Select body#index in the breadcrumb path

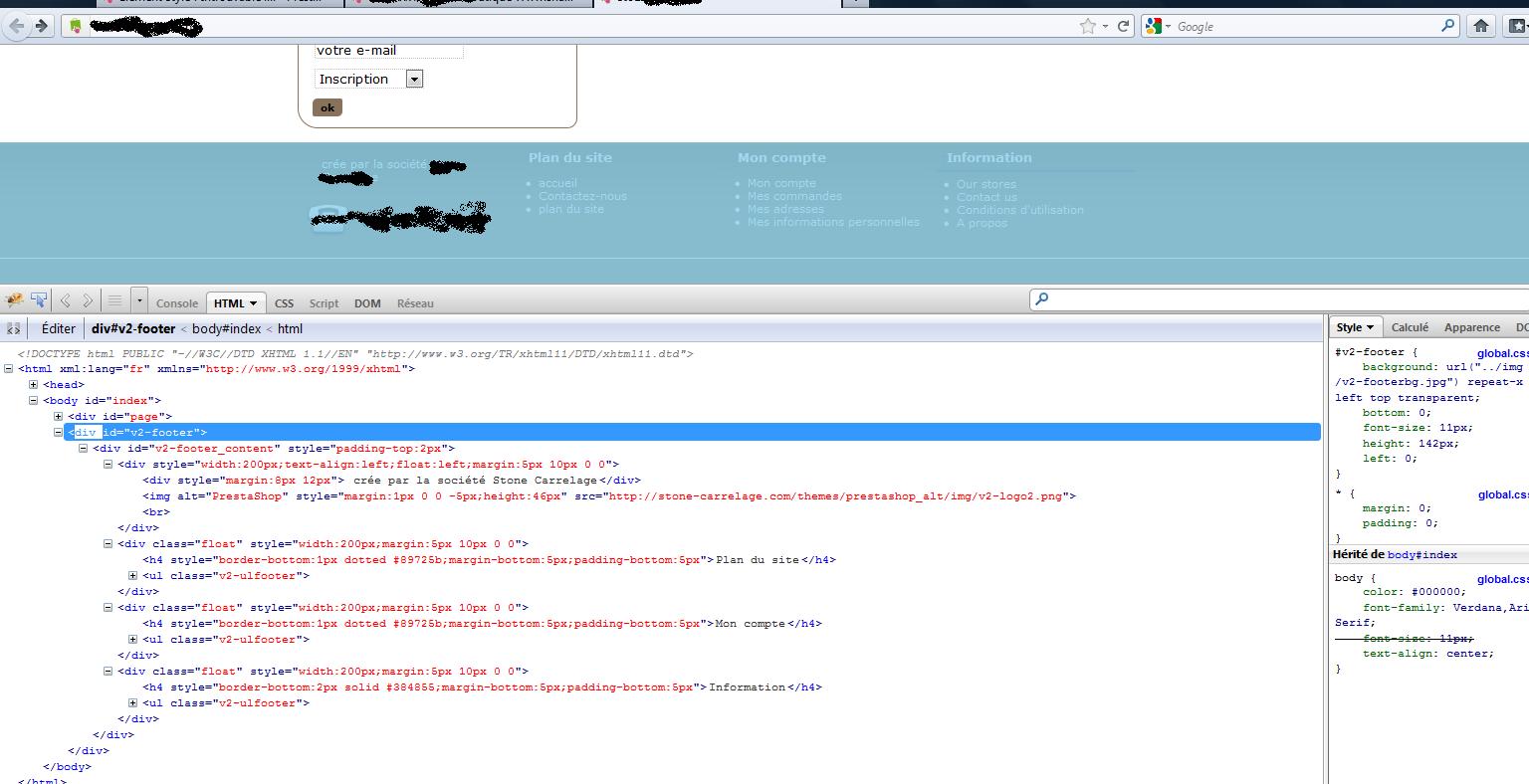point(226,328)
